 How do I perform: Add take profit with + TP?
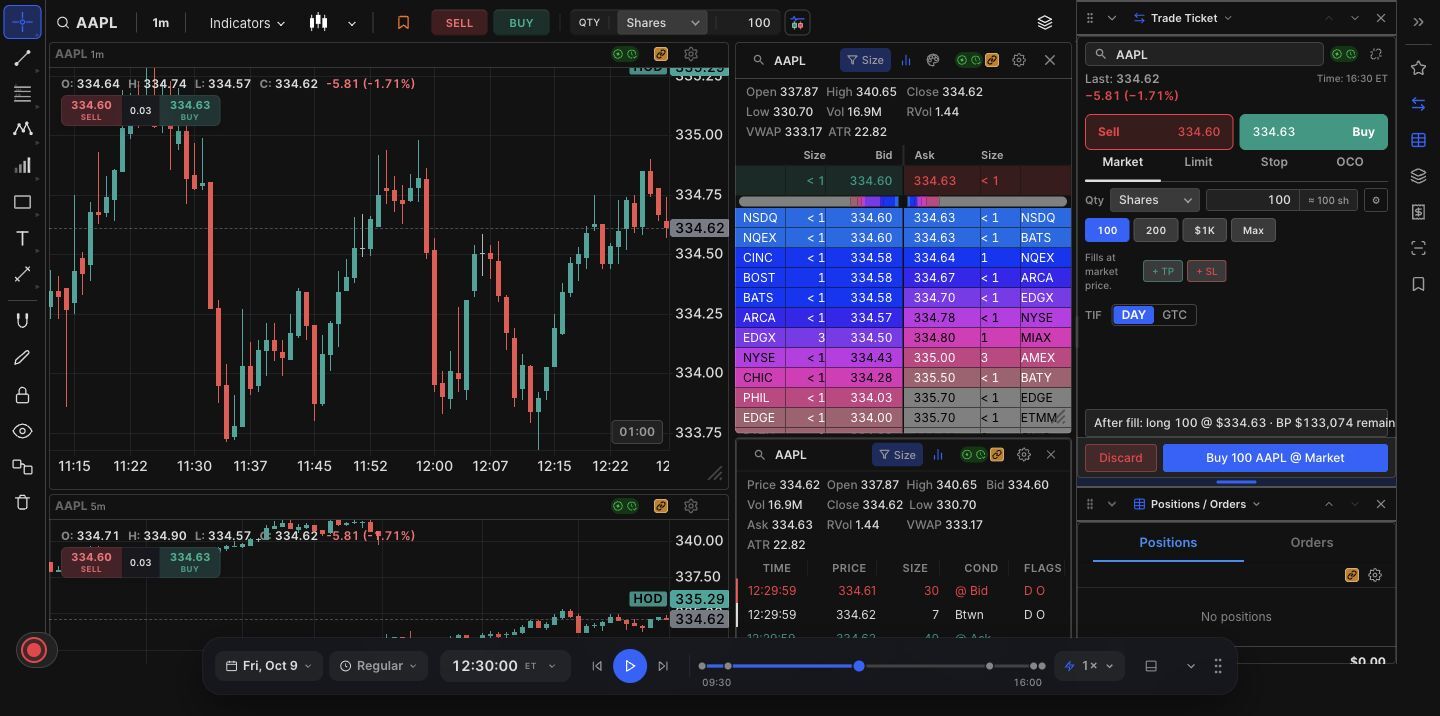[1162, 271]
